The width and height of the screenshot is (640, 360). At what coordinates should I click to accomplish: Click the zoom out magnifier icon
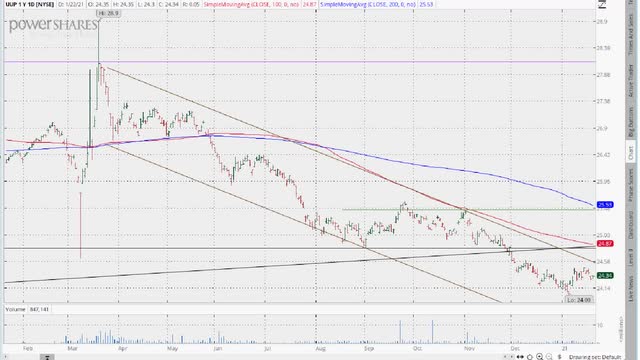click(x=549, y=357)
